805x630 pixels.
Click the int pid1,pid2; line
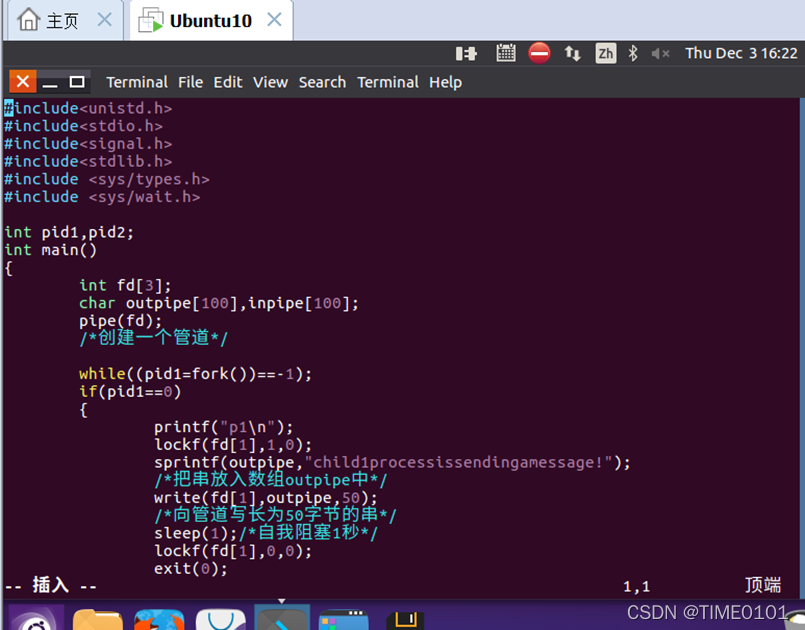click(69, 232)
